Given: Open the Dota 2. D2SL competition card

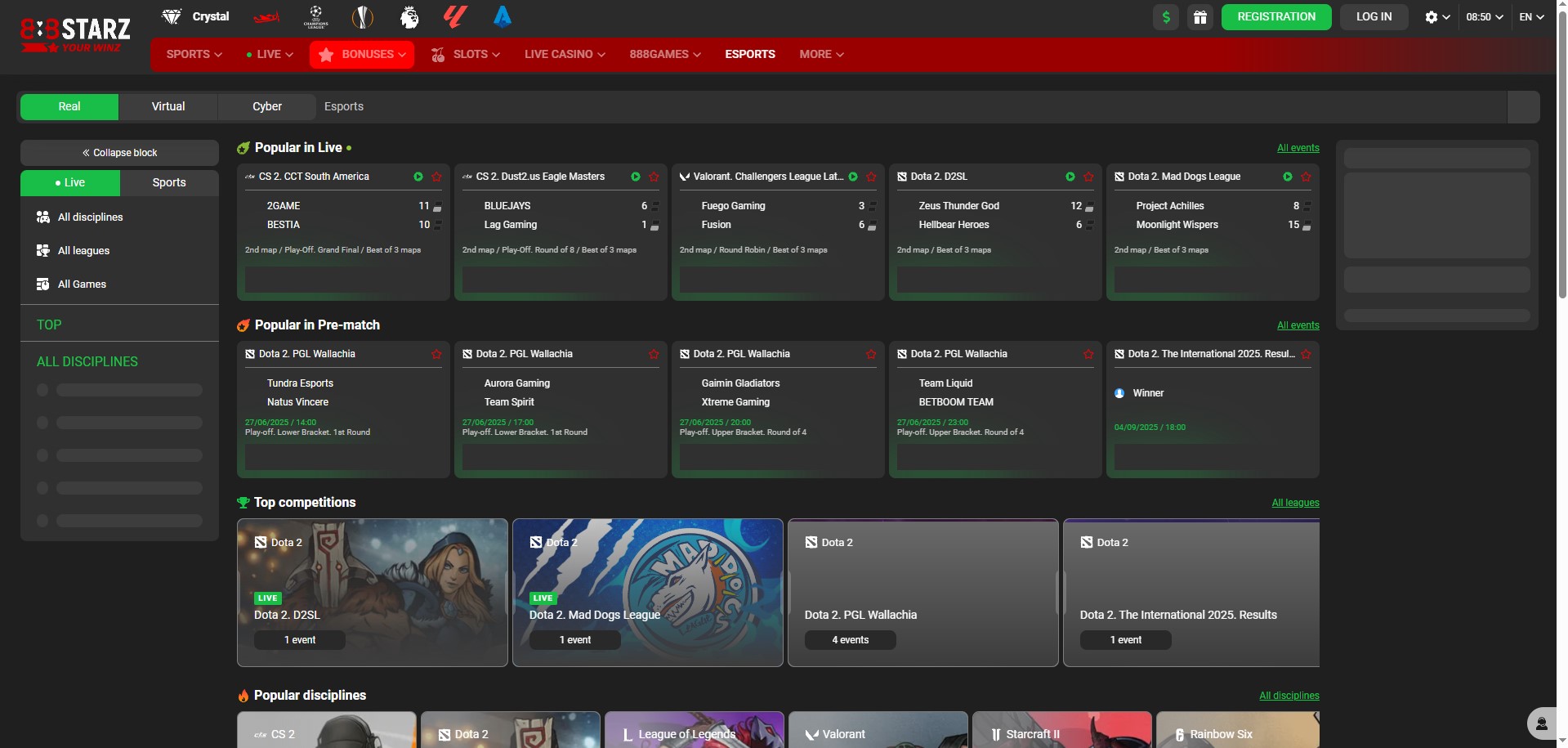Looking at the screenshot, I should [373, 593].
